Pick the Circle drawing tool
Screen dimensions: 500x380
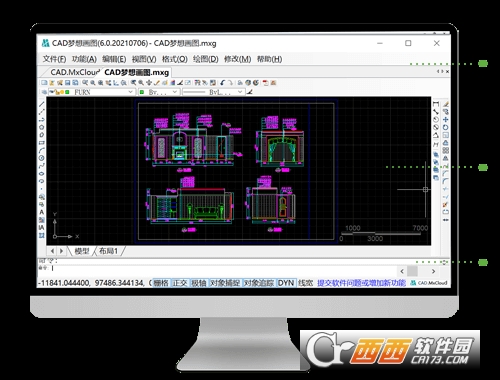(x=42, y=158)
